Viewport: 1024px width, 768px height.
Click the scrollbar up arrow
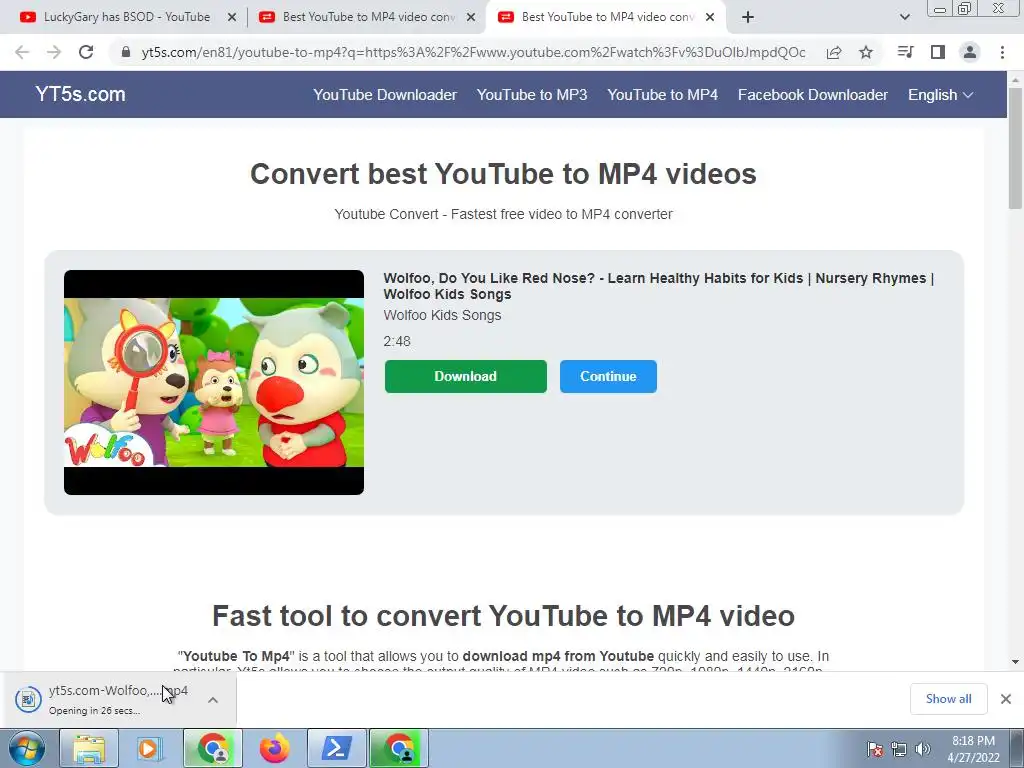1015,80
